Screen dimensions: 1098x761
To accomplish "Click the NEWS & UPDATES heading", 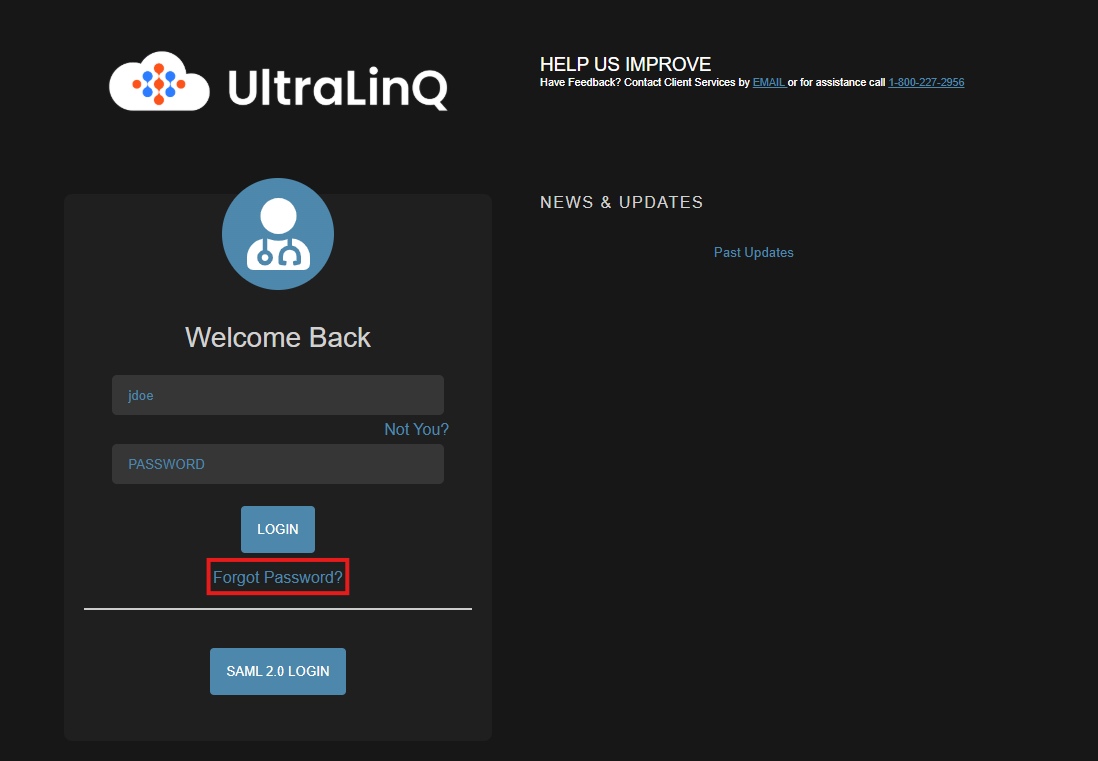I will 622,202.
